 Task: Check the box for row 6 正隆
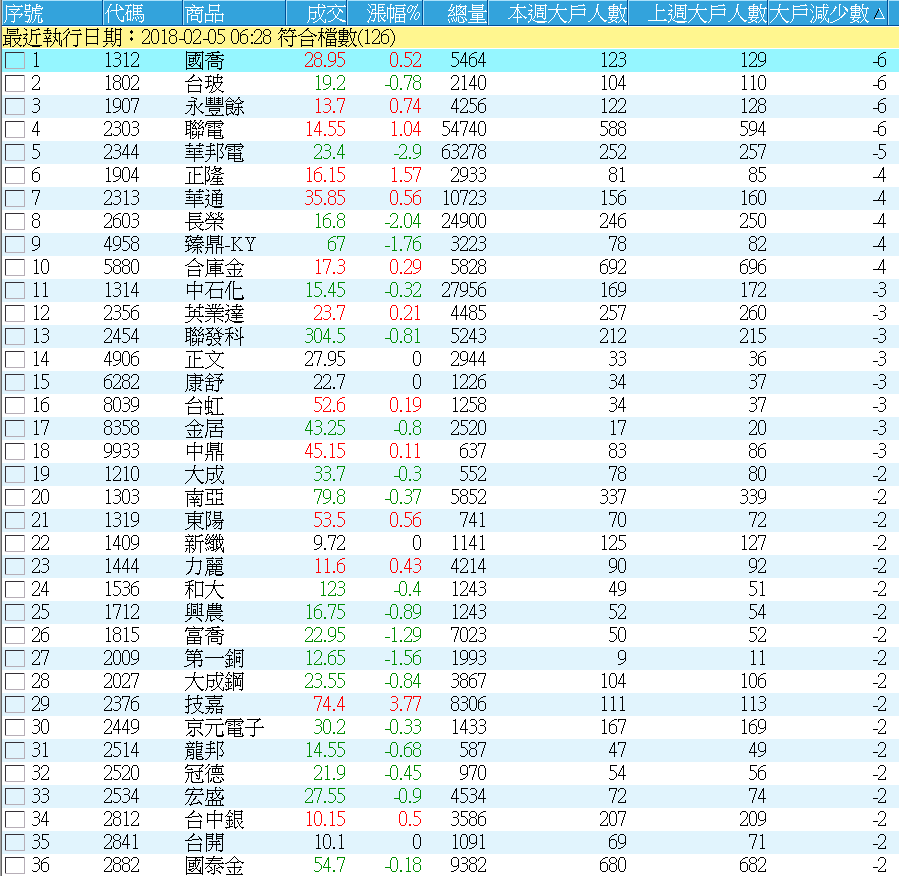15,175
